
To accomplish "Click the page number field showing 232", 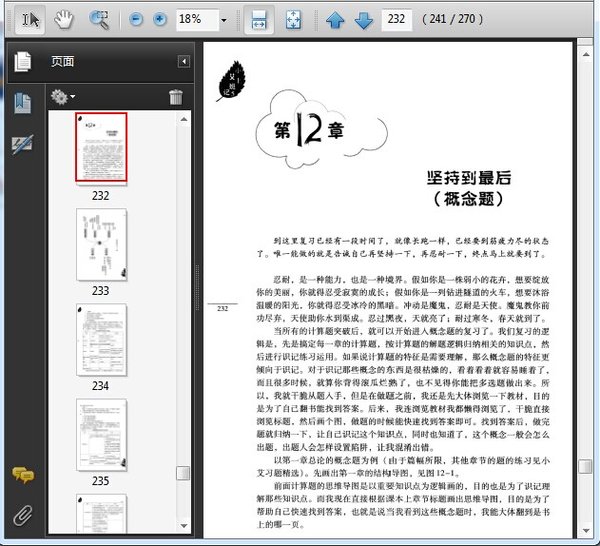I will tap(397, 19).
